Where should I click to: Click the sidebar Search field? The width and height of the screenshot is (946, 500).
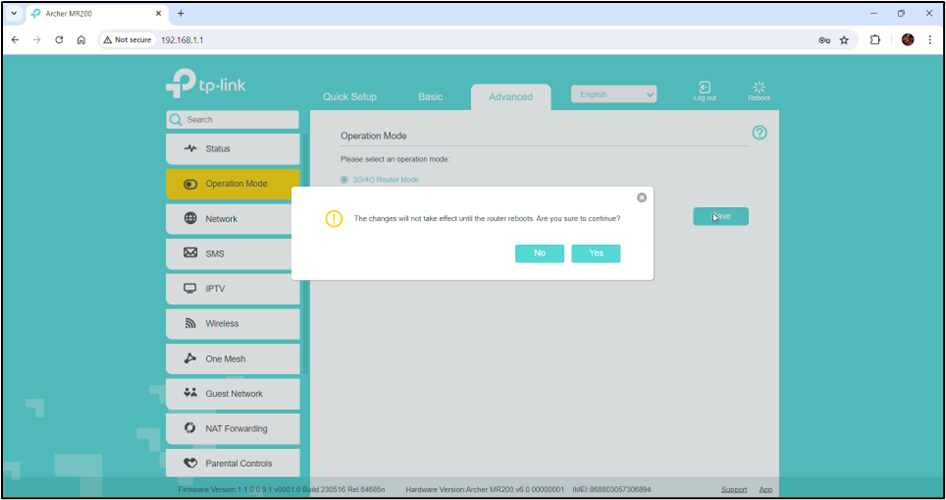pyautogui.click(x=233, y=120)
